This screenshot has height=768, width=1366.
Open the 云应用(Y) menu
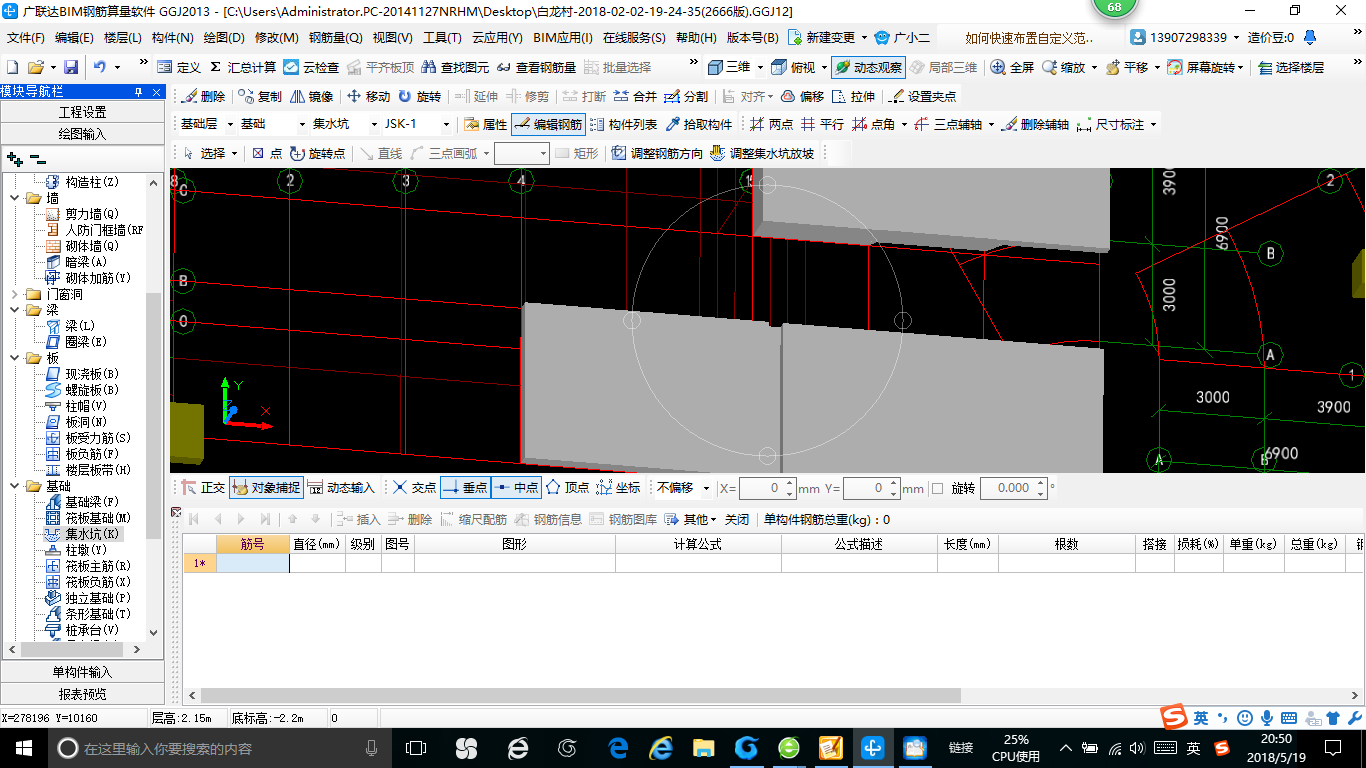pyautogui.click(x=497, y=38)
